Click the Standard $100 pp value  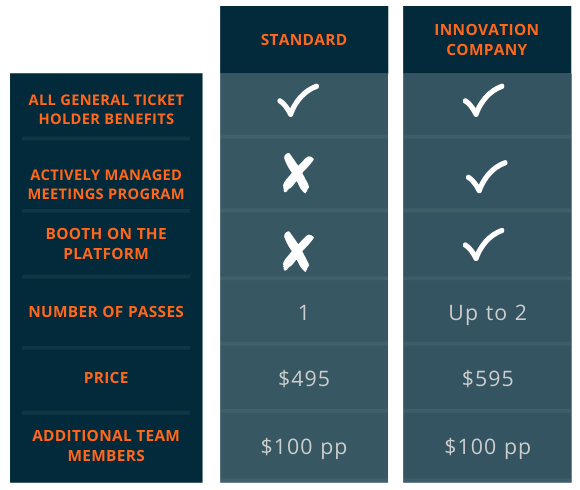click(304, 447)
